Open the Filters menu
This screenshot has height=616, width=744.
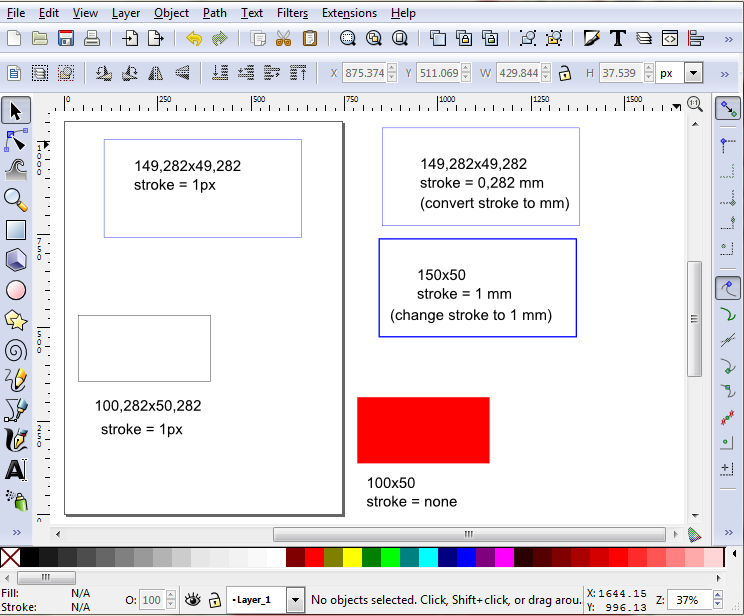[292, 13]
